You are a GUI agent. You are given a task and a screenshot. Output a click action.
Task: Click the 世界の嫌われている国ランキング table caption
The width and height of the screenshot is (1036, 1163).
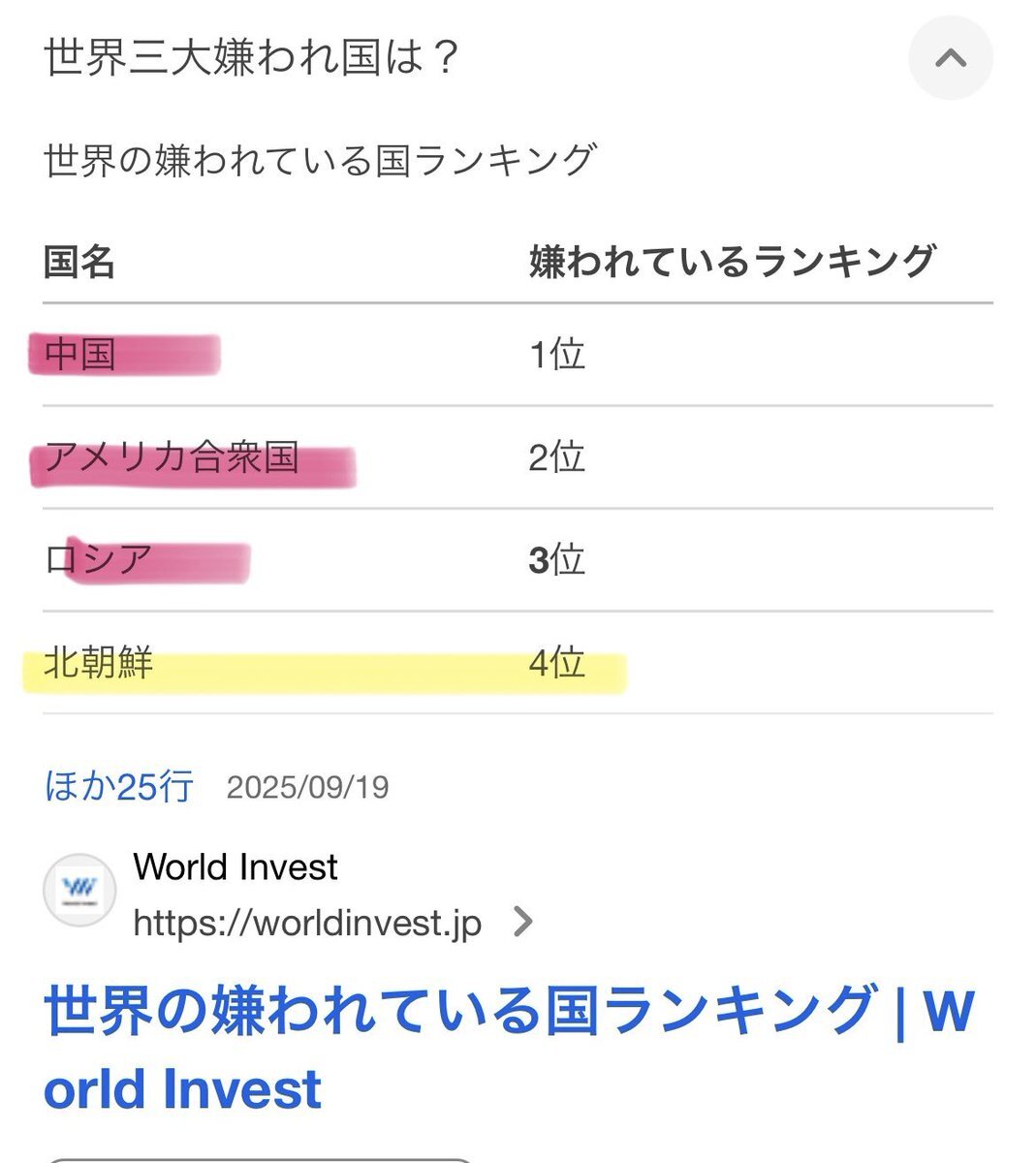pyautogui.click(x=319, y=161)
